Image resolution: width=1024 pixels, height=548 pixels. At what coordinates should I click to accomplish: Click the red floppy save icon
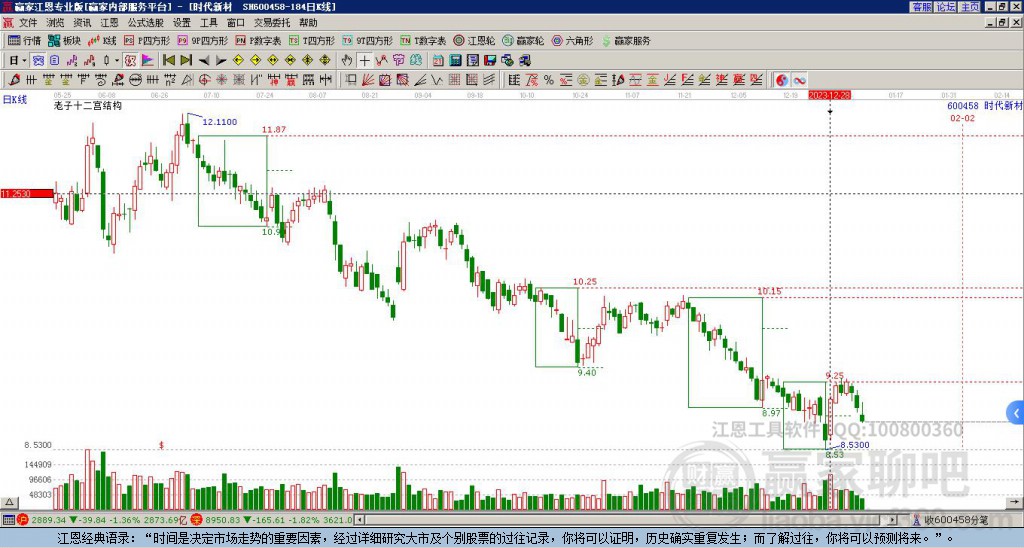(490, 60)
